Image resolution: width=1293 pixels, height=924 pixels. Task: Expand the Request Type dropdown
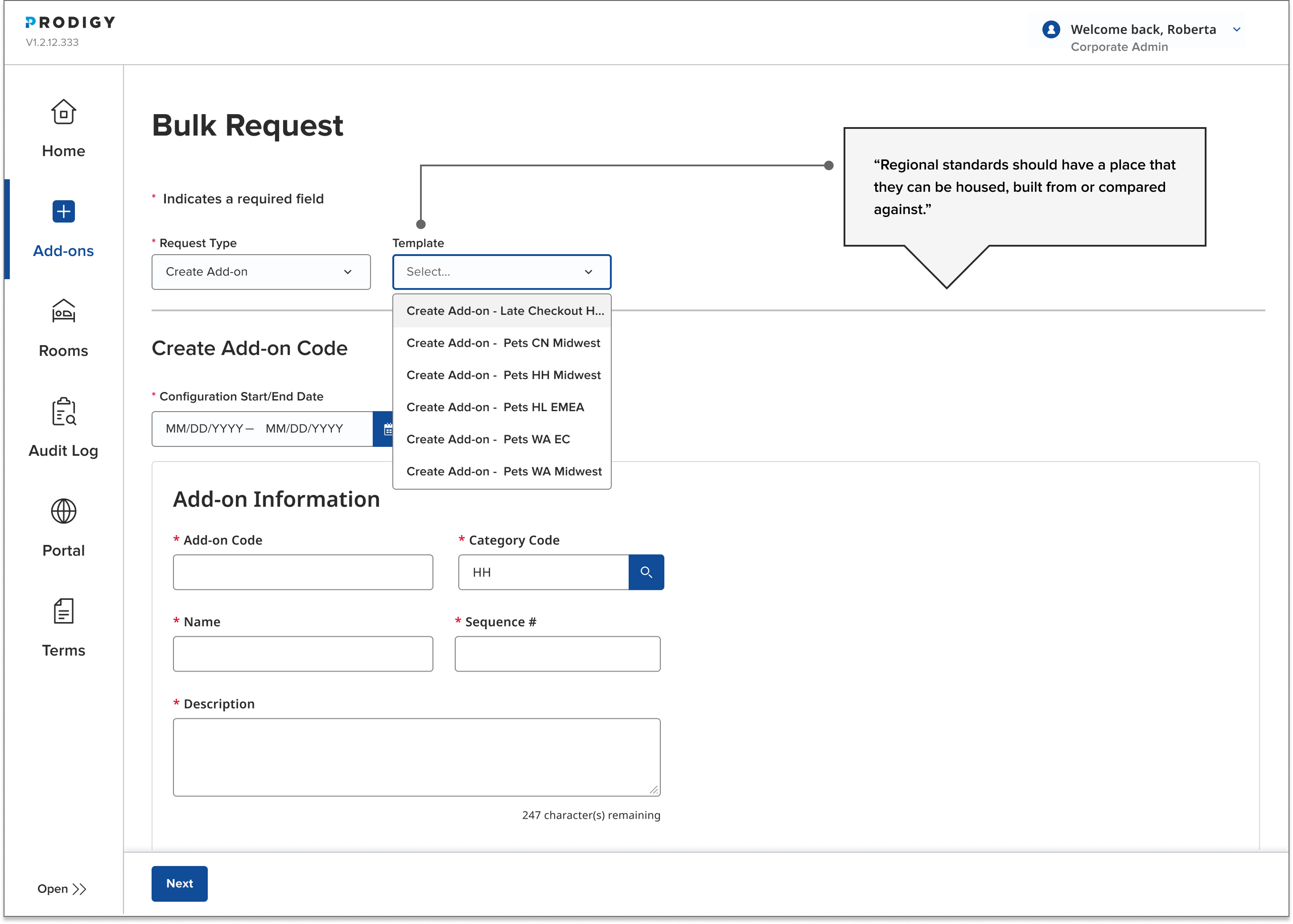click(260, 272)
